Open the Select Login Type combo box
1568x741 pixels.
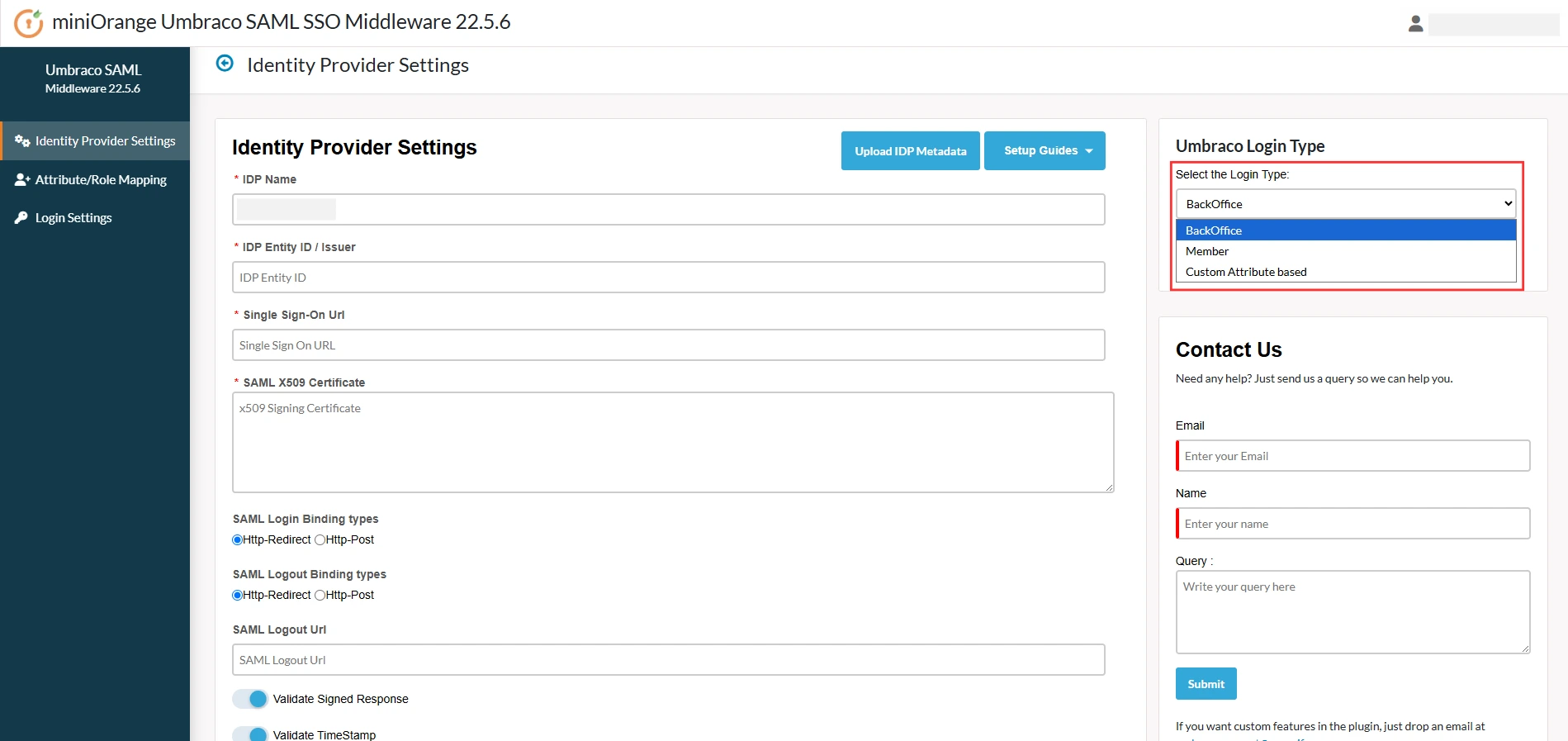(x=1347, y=204)
